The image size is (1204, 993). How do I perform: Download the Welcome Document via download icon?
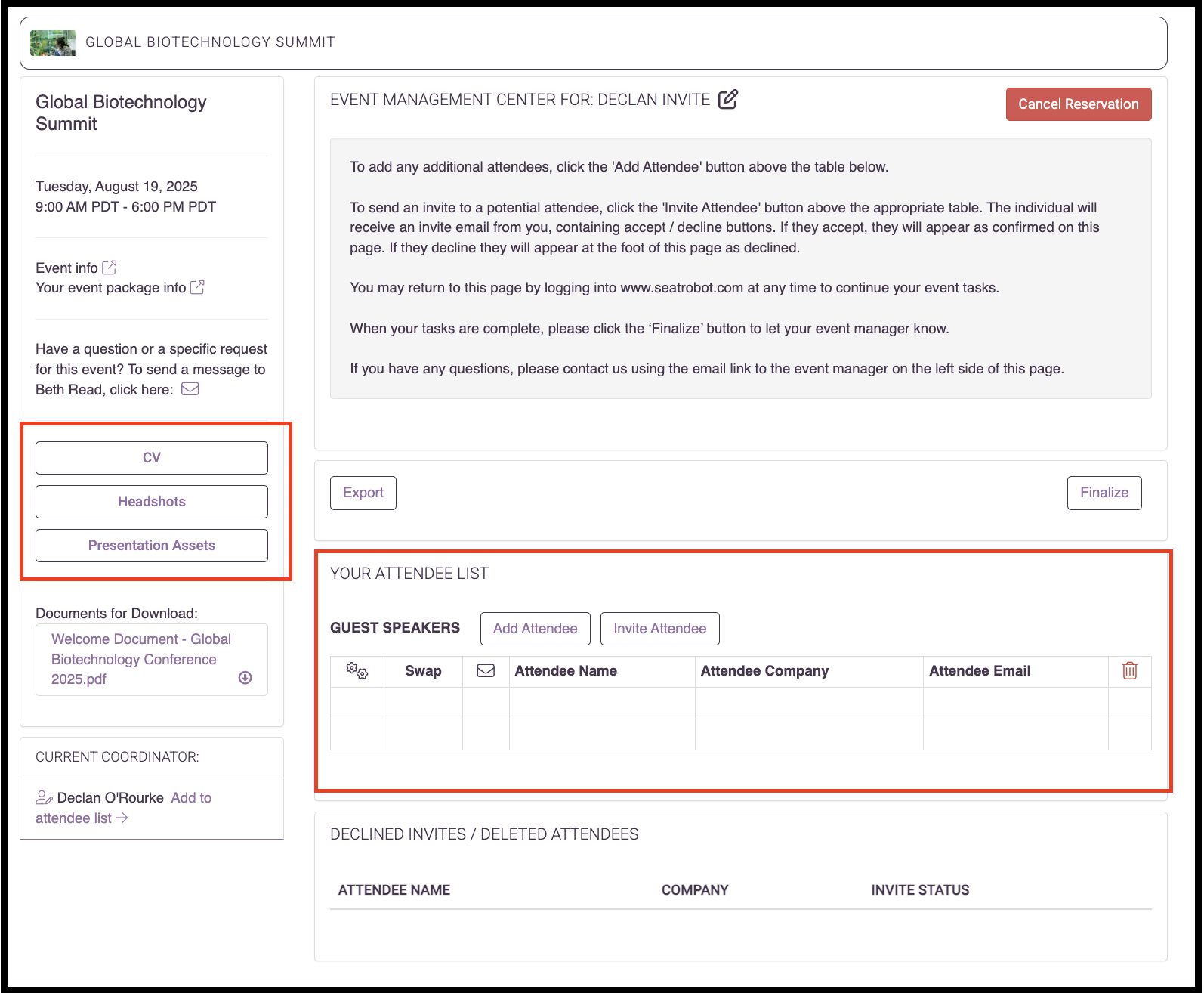point(245,677)
